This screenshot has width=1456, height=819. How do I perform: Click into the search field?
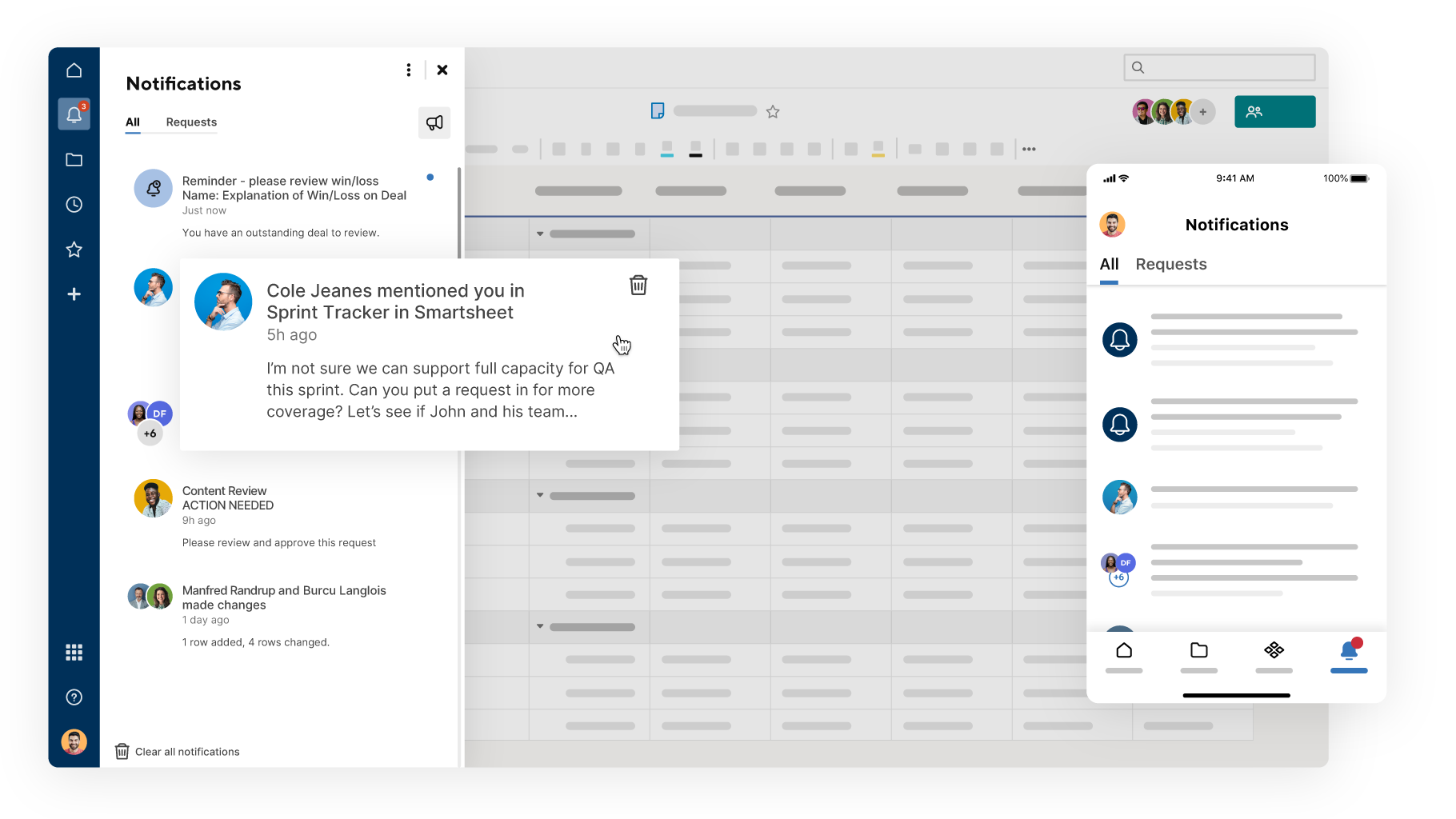pyautogui.click(x=1220, y=68)
